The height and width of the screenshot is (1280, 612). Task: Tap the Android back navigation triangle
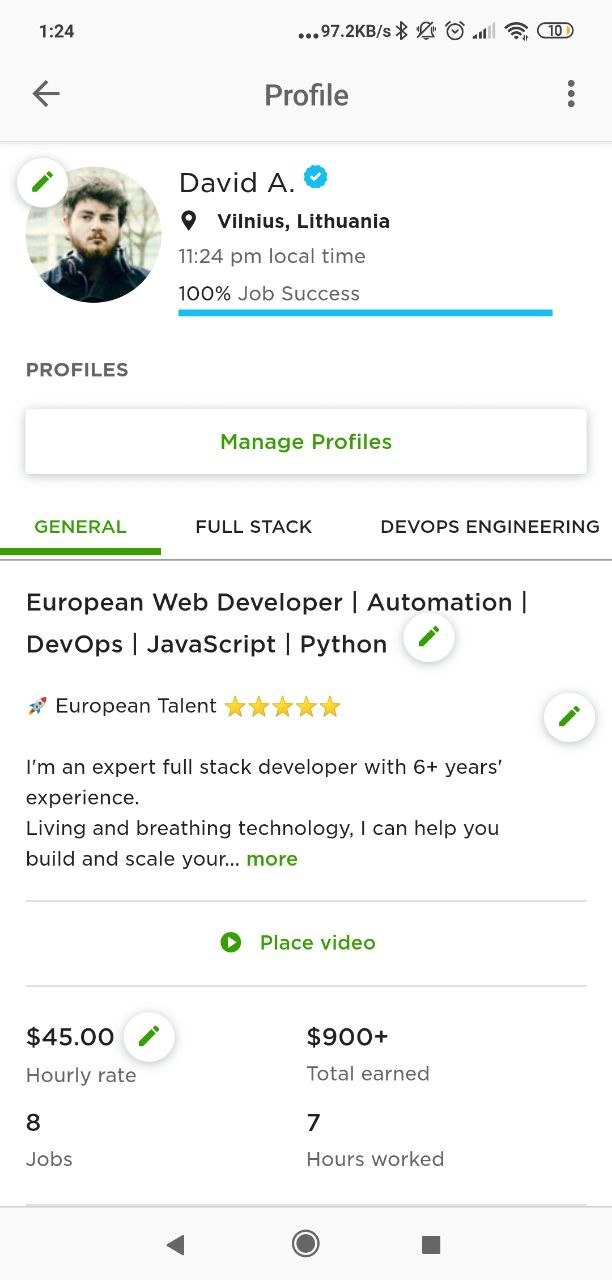(x=175, y=1244)
